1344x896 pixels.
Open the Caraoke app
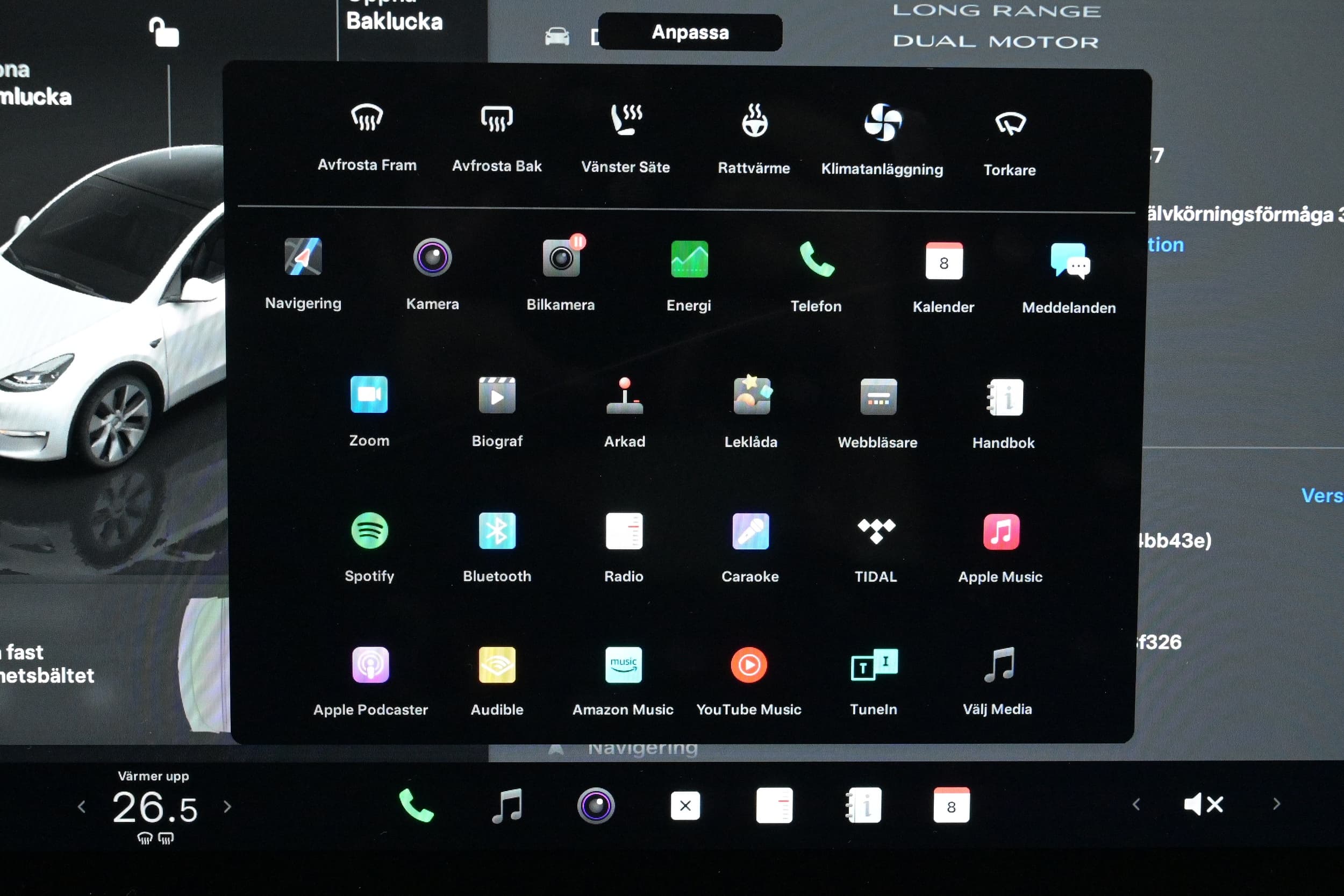click(x=750, y=532)
